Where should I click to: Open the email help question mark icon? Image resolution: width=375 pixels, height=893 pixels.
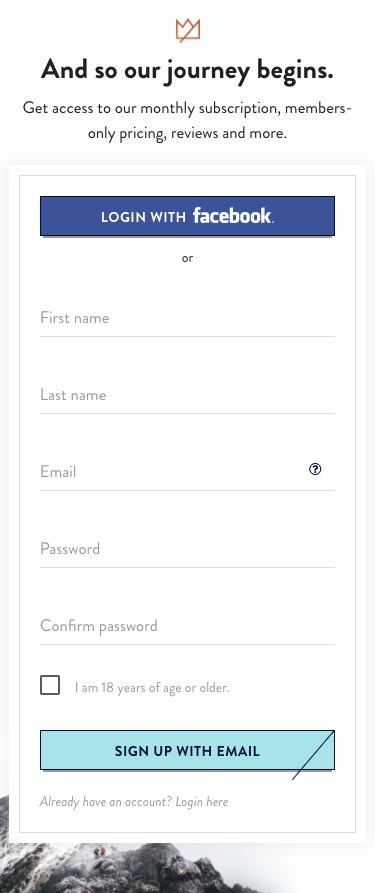[315, 469]
